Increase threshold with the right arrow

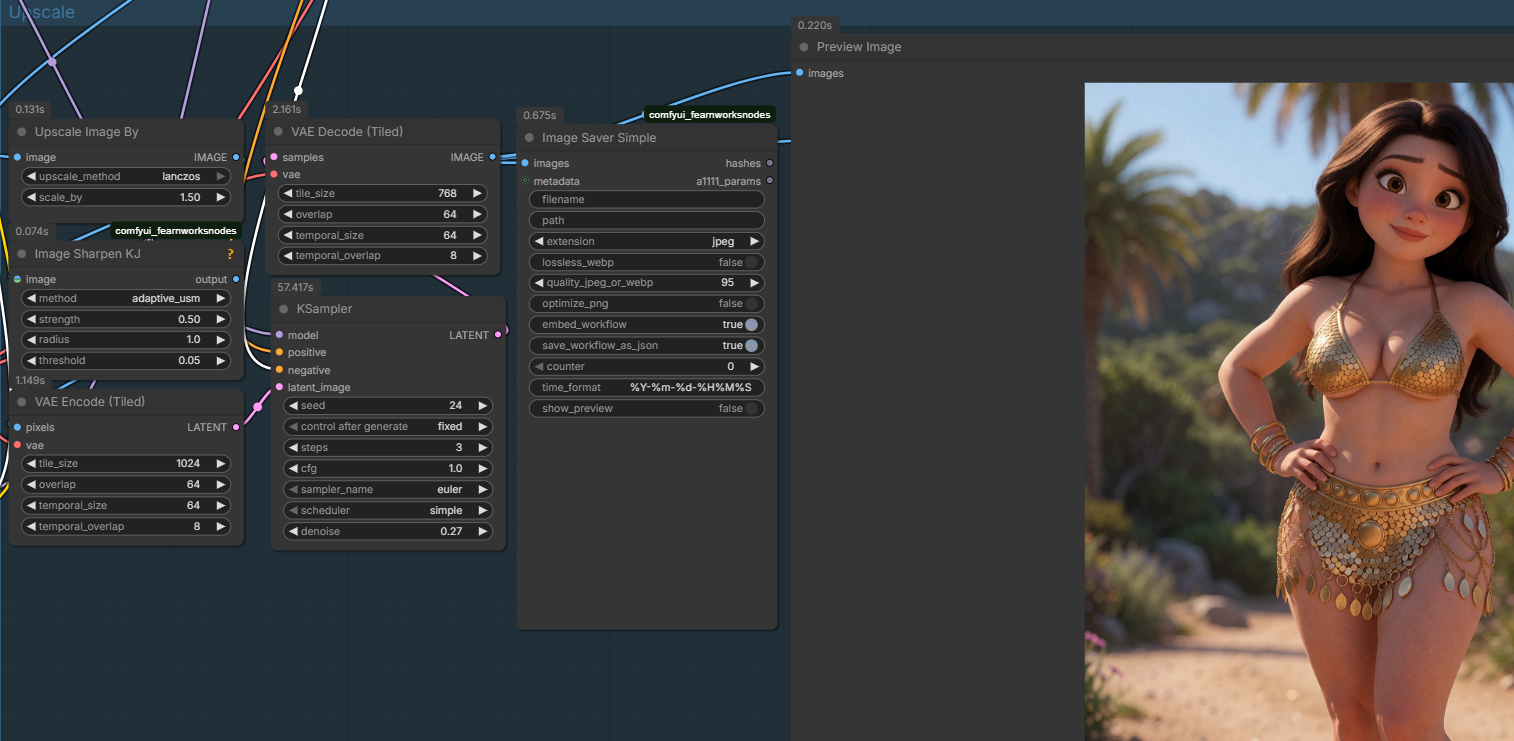point(220,360)
